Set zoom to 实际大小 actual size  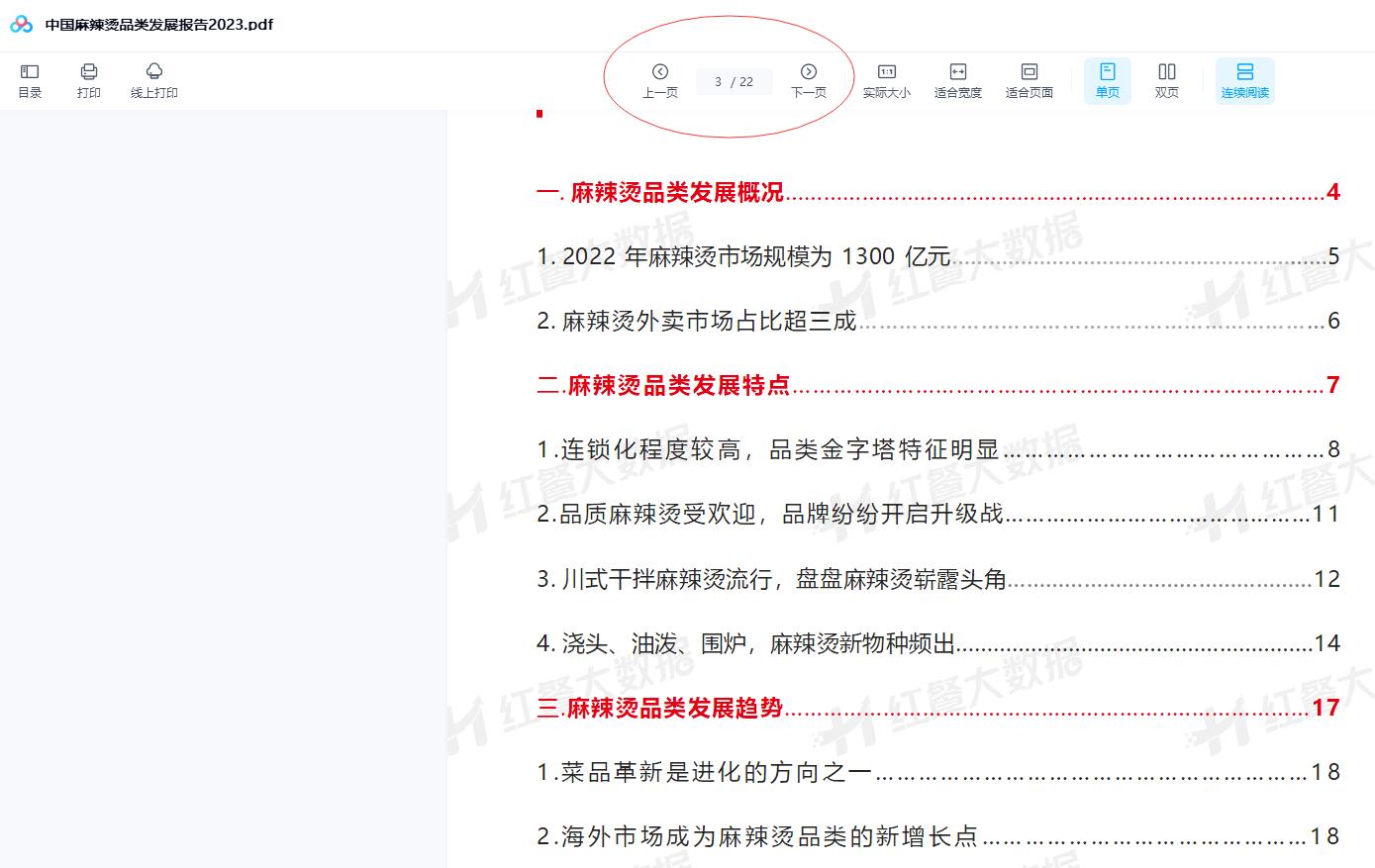point(887,80)
